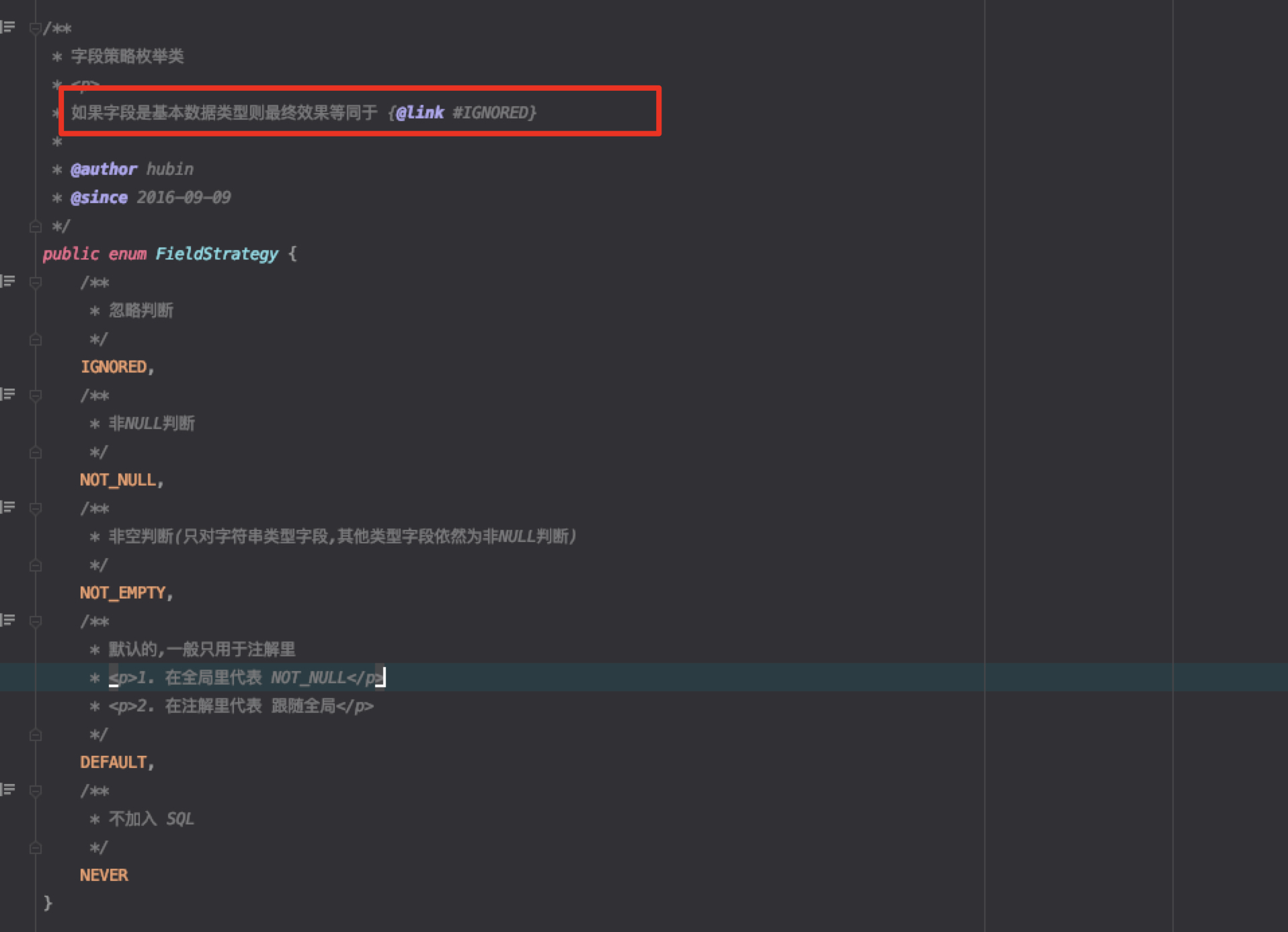Toggle rendered view icon for NOT_NULL comment
This screenshot has height=932, width=1288.
point(8,394)
